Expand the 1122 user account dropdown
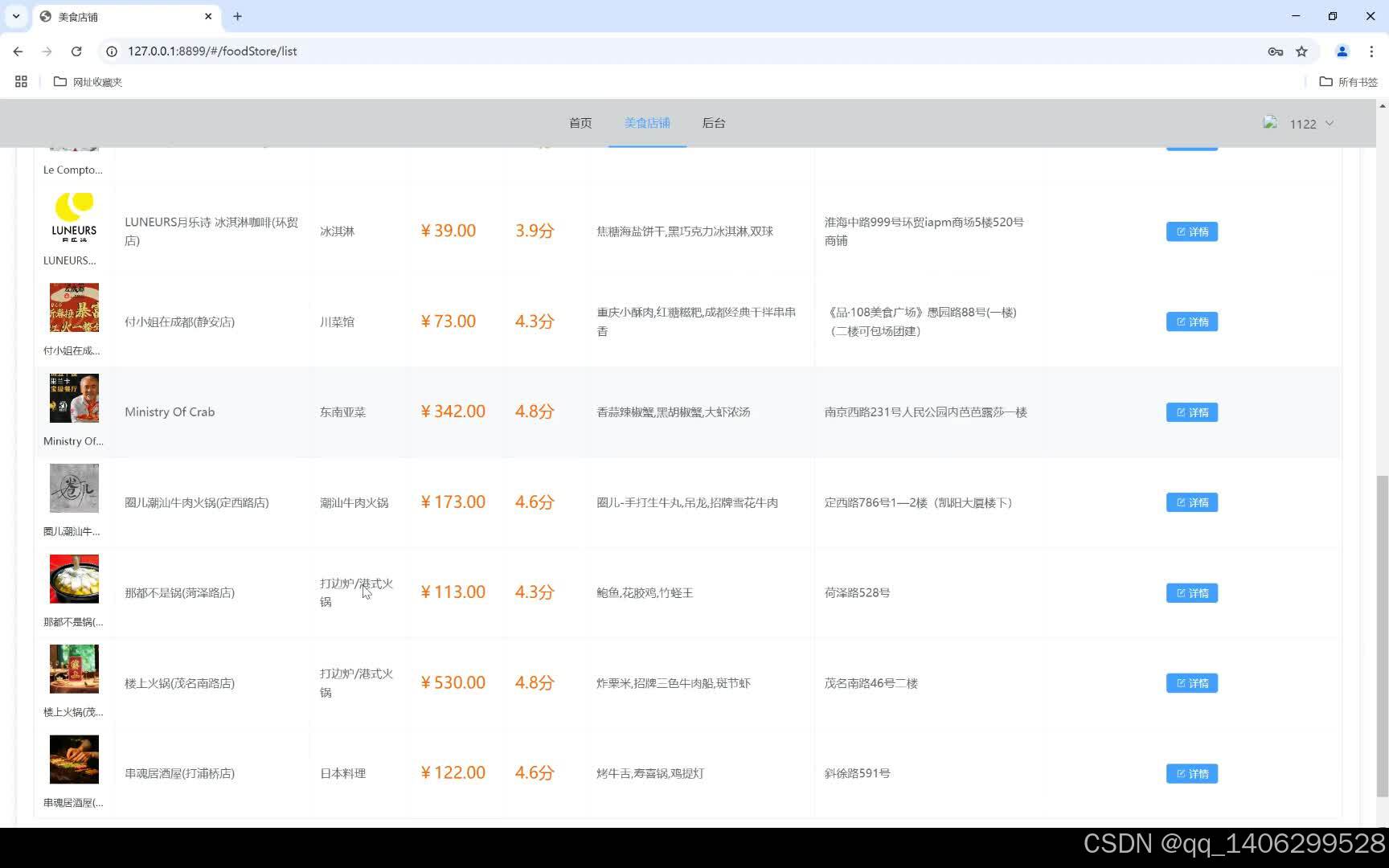The image size is (1389, 868). (x=1312, y=124)
